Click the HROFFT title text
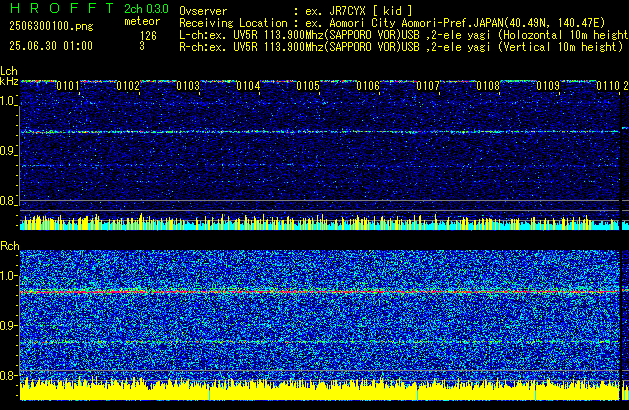 click(62, 8)
